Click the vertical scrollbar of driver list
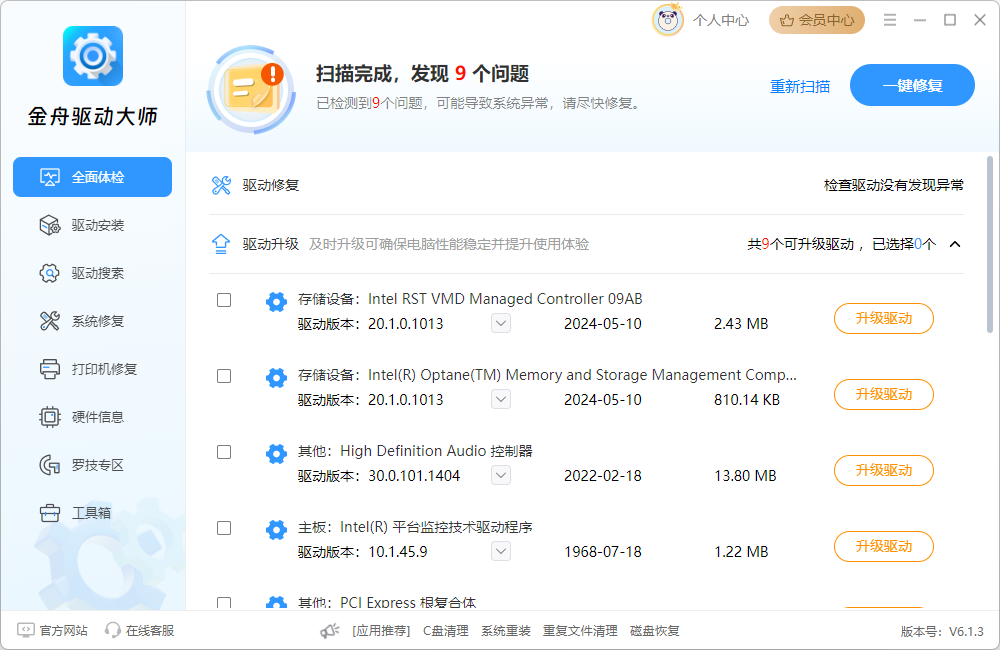Screen dimensions: 1000x650 pyautogui.click(x=990, y=245)
